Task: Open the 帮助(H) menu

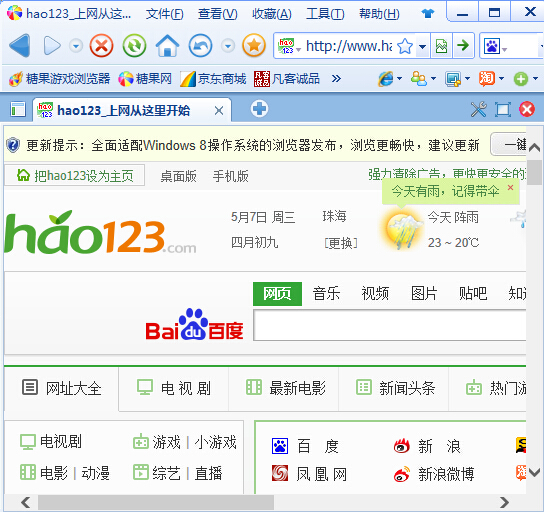Action: pyautogui.click(x=379, y=14)
